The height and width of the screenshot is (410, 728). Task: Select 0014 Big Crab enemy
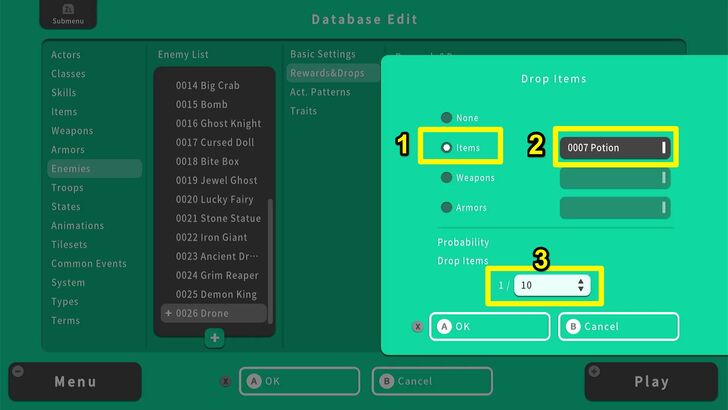[208, 85]
